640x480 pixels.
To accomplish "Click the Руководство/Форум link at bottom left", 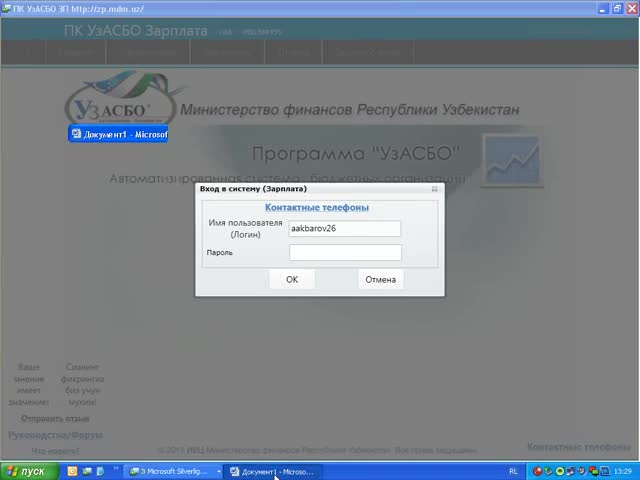I will click(x=55, y=435).
